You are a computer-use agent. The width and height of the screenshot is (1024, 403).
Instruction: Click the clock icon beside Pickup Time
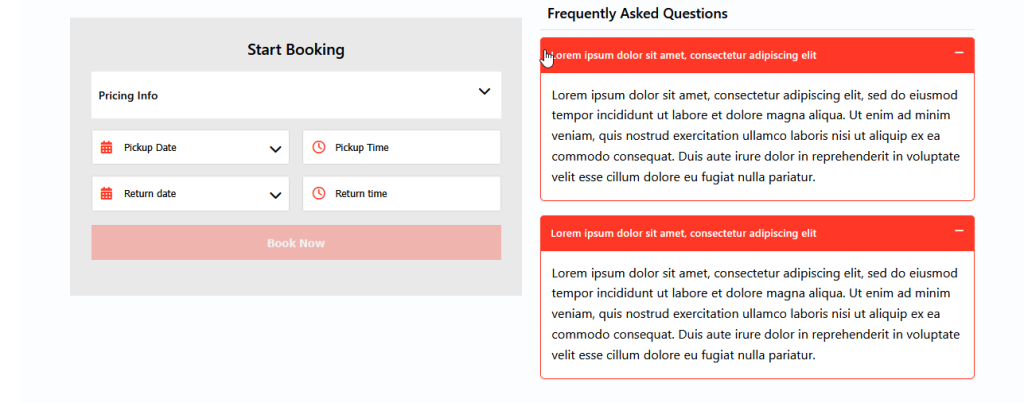[x=319, y=148]
